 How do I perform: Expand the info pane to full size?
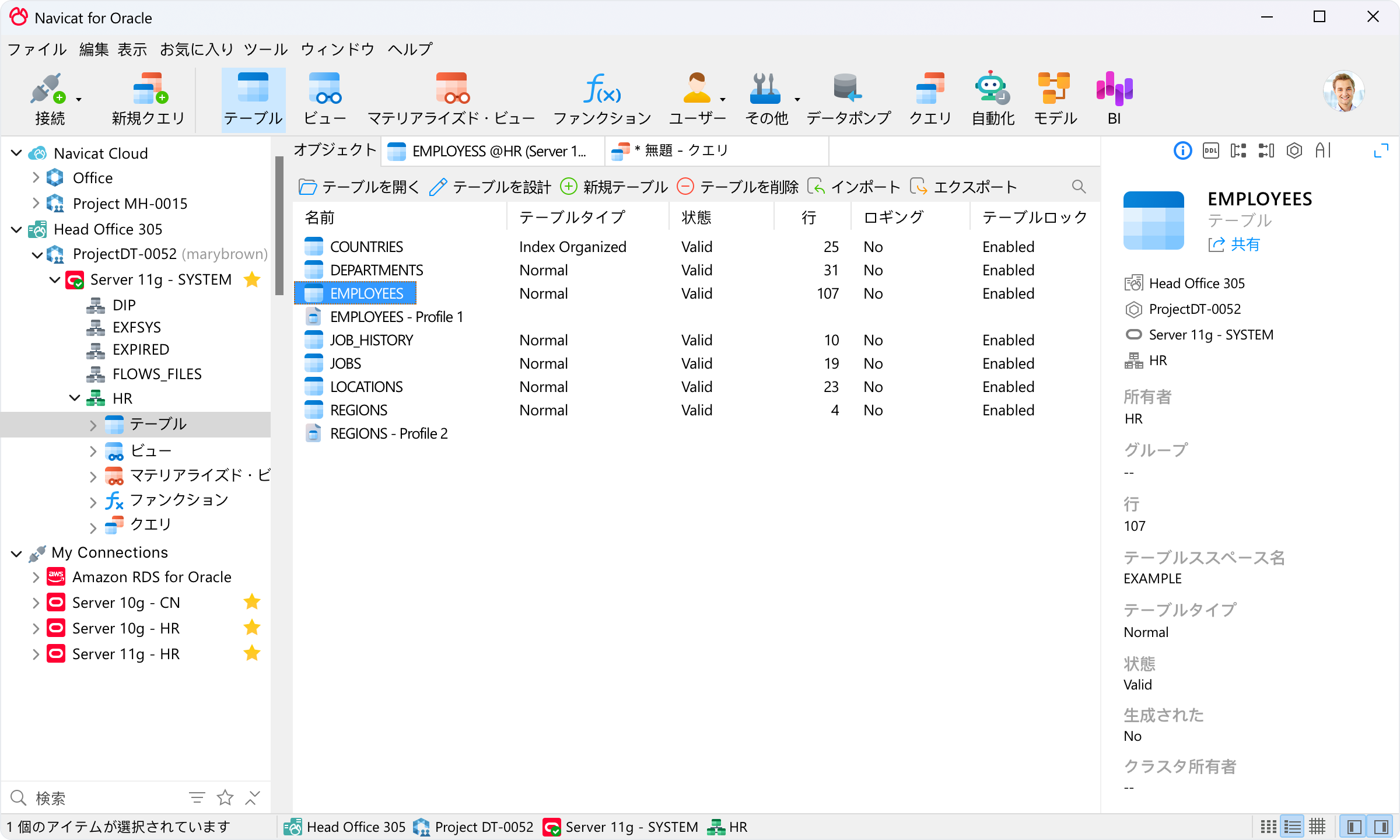[x=1381, y=151]
